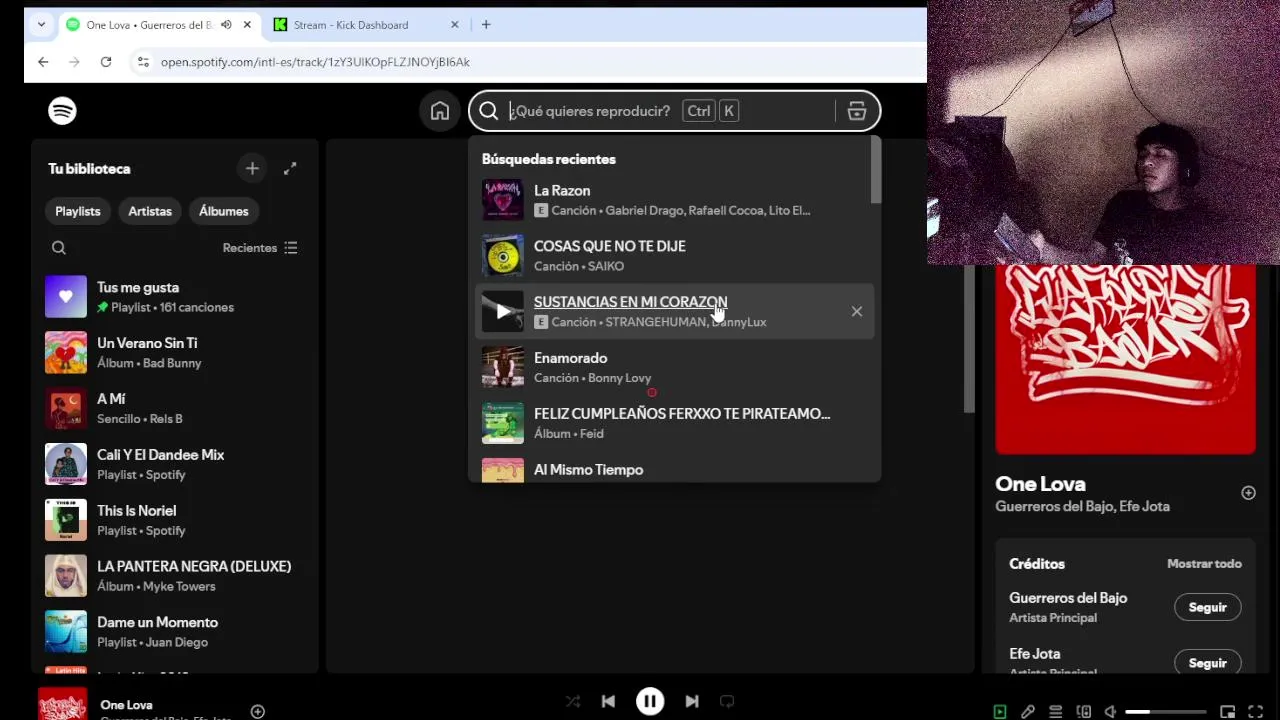The width and height of the screenshot is (1280, 720).
Task: Select Enamorado by Bonny Lovy
Action: [674, 367]
